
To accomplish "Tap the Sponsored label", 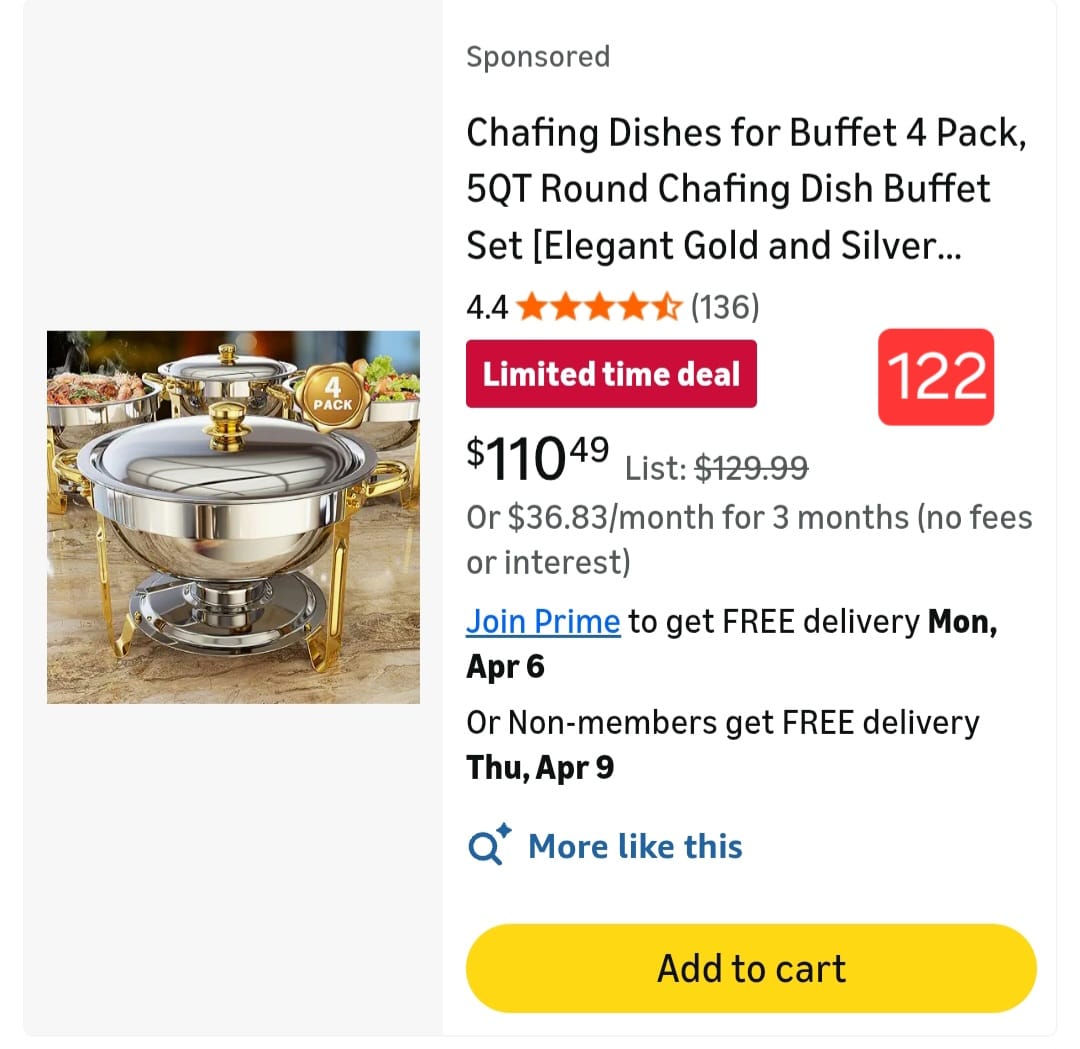I will click(538, 57).
